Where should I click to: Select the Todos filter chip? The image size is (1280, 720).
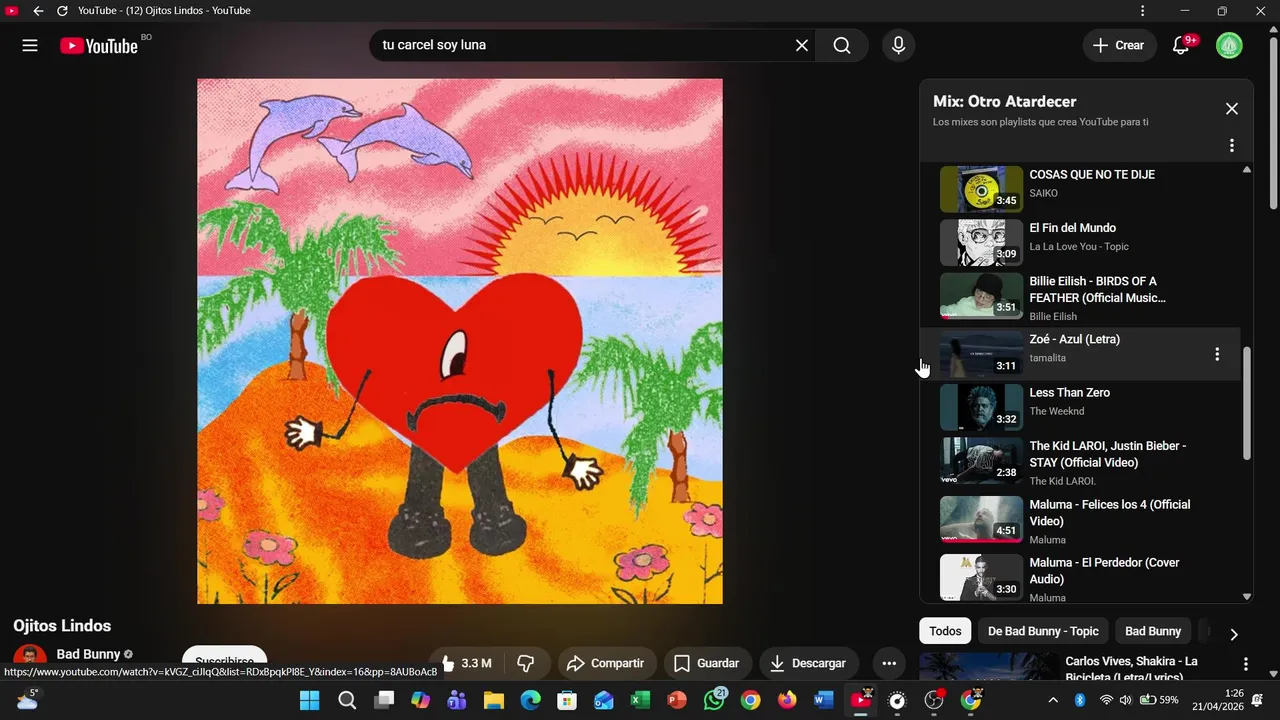pos(945,631)
